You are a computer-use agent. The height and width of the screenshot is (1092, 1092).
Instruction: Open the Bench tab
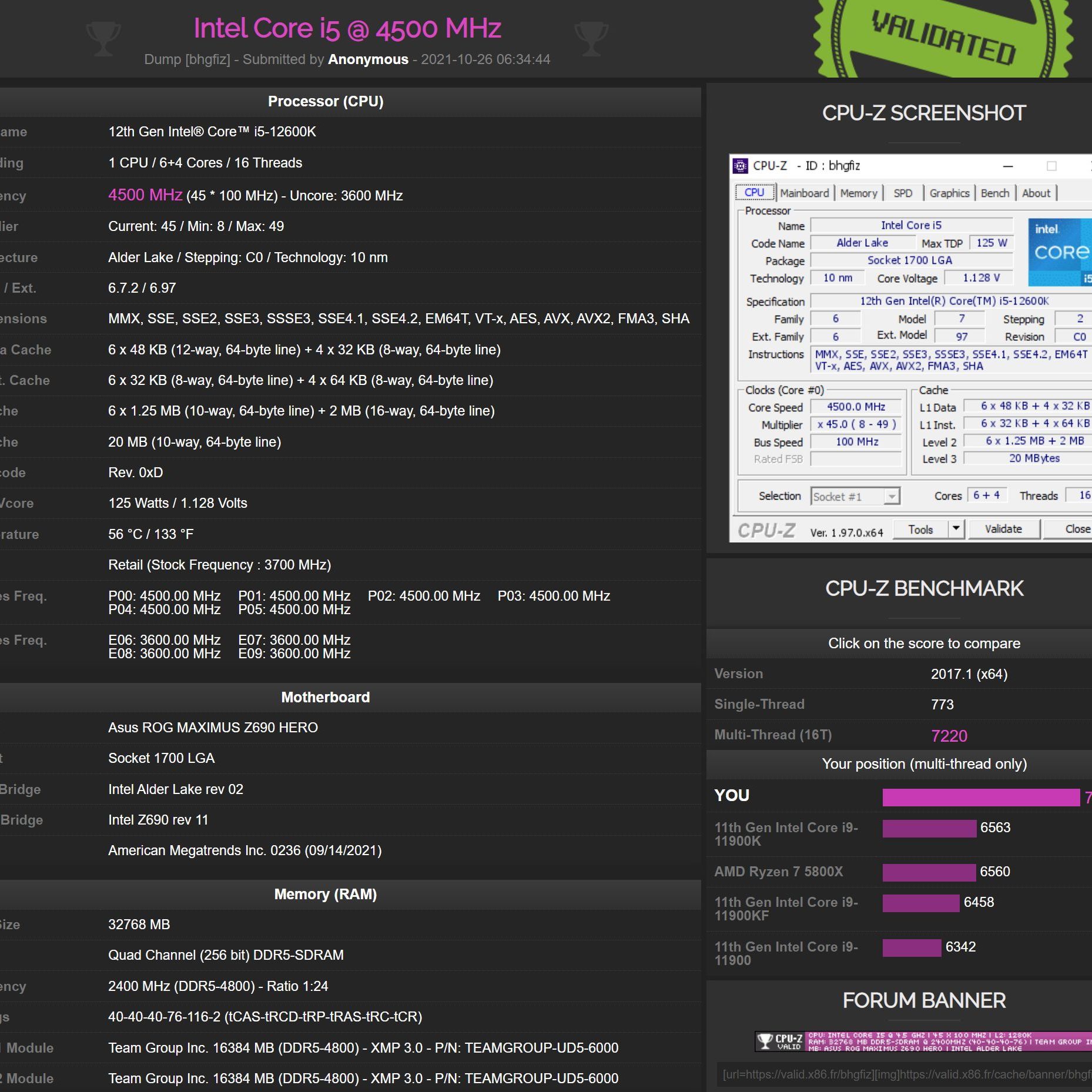click(x=994, y=193)
